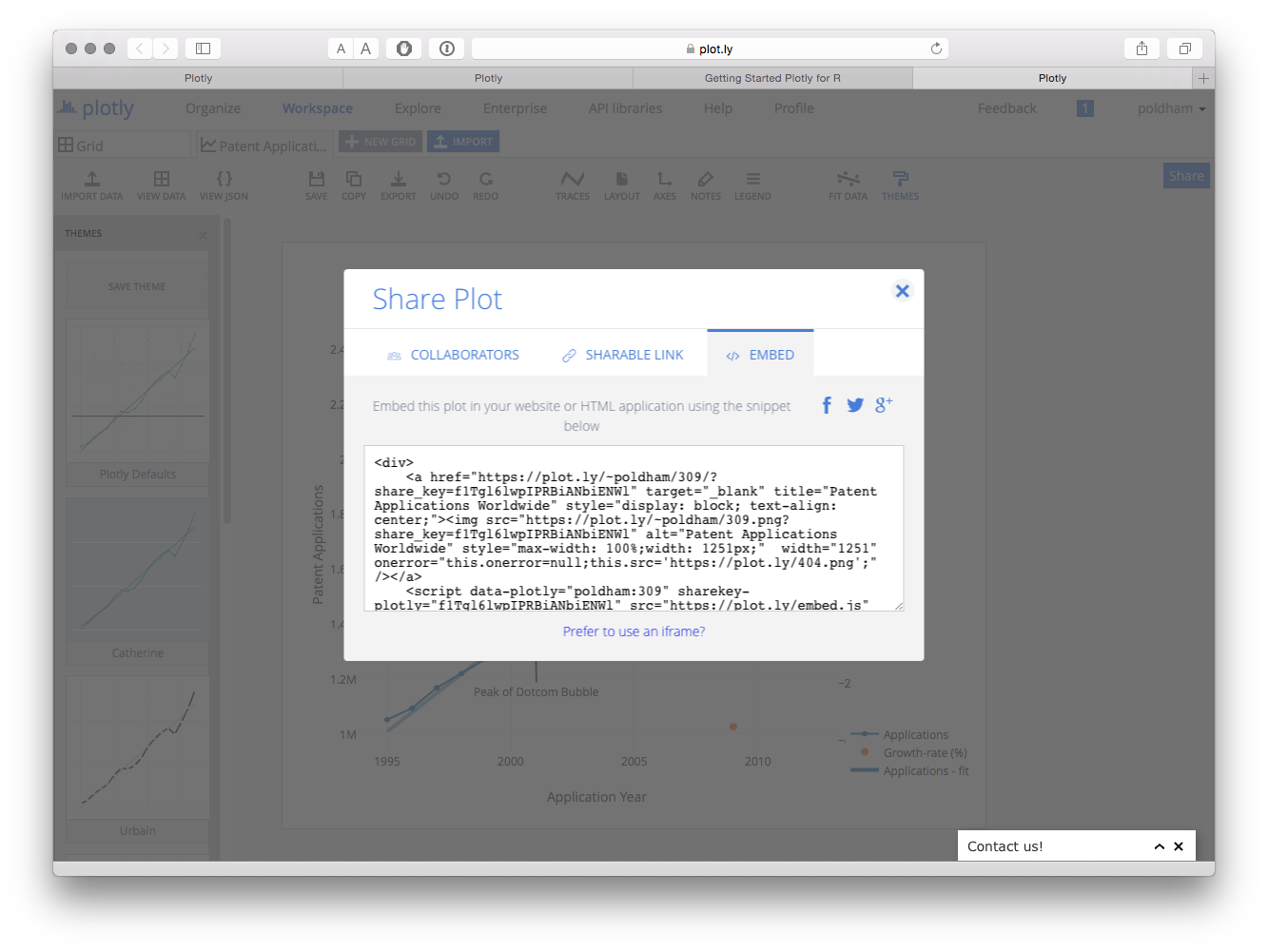
Task: Open the Axes tool
Action: tap(665, 185)
